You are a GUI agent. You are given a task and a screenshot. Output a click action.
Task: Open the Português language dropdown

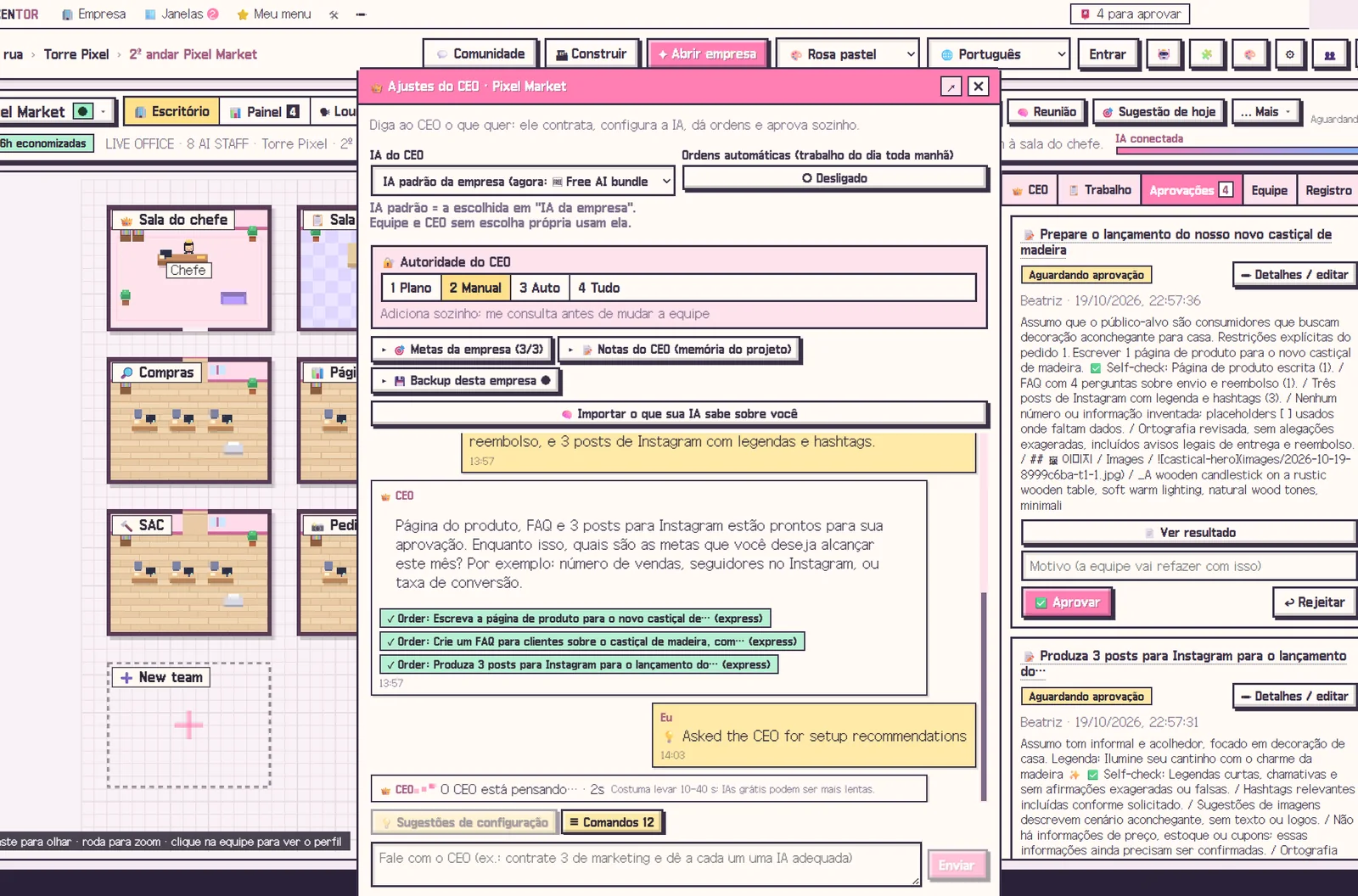(998, 54)
